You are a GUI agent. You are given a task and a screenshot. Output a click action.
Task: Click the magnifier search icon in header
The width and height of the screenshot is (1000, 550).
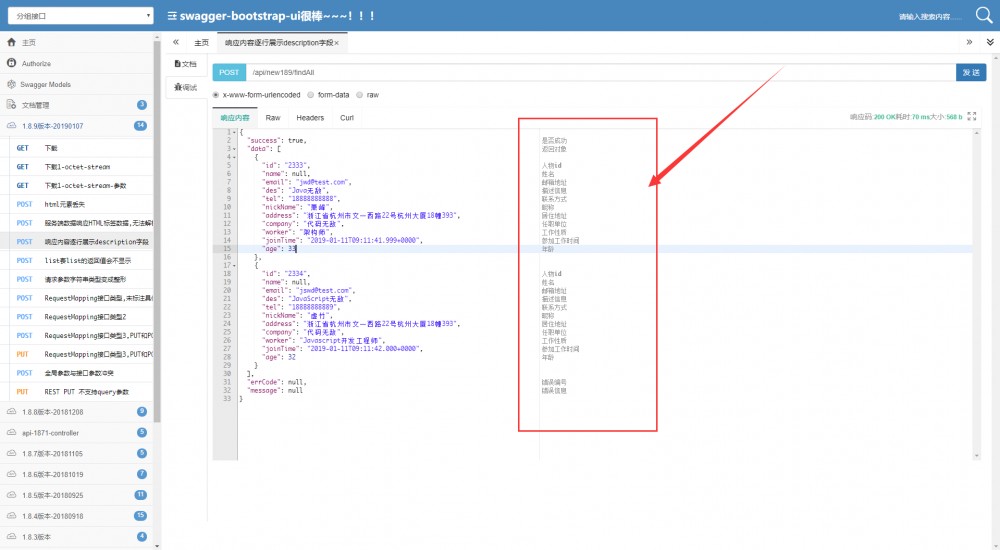pyautogui.click(x=984, y=15)
